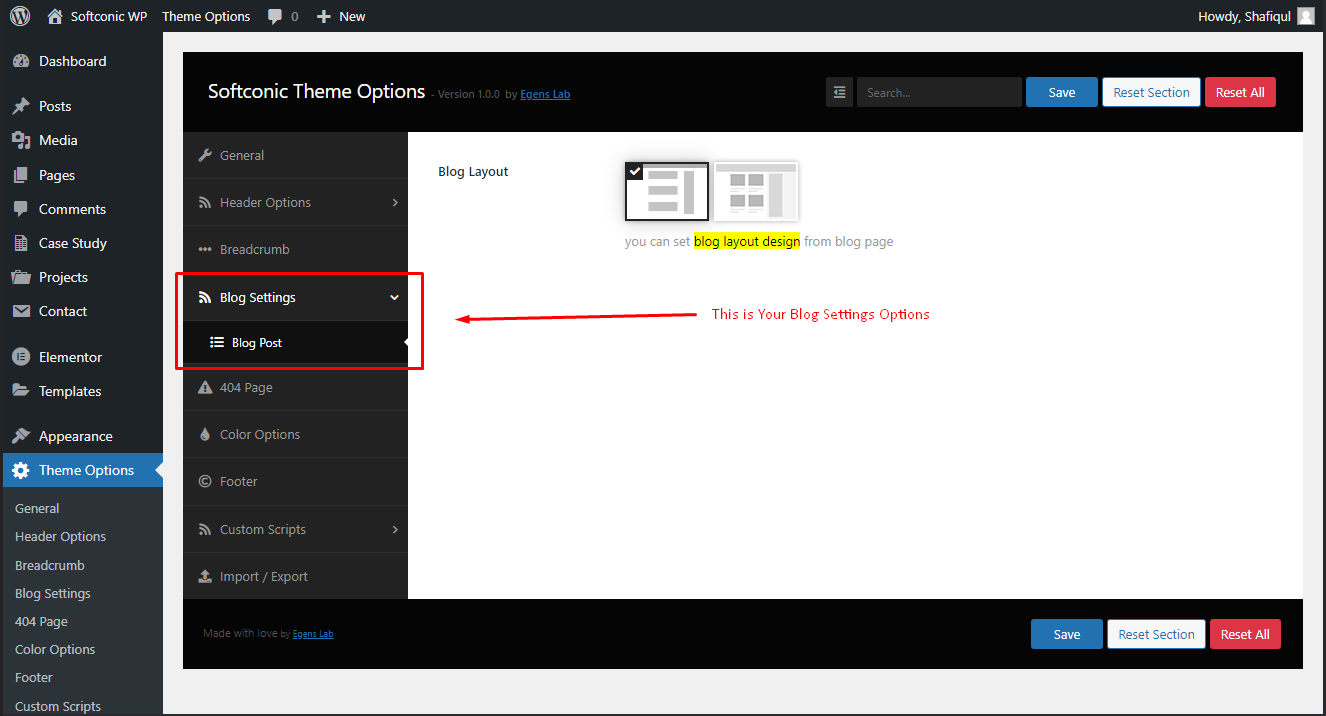Click the Contact envelope icon

pos(21,311)
